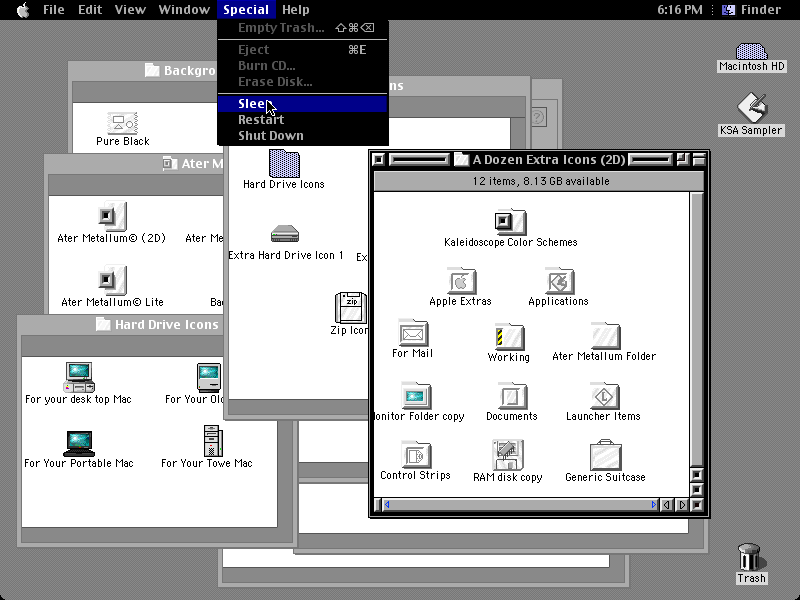Image resolution: width=800 pixels, height=600 pixels.
Task: Click the question mark help icon behind the menu
Action: pyautogui.click(x=539, y=117)
